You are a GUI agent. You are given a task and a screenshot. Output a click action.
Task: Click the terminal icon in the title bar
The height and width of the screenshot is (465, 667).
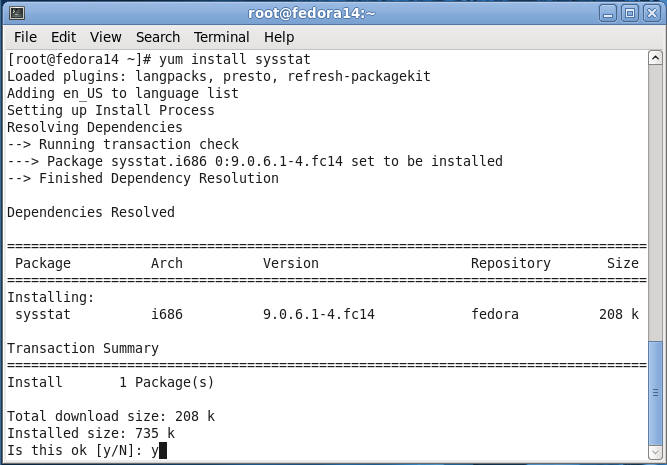click(17, 13)
